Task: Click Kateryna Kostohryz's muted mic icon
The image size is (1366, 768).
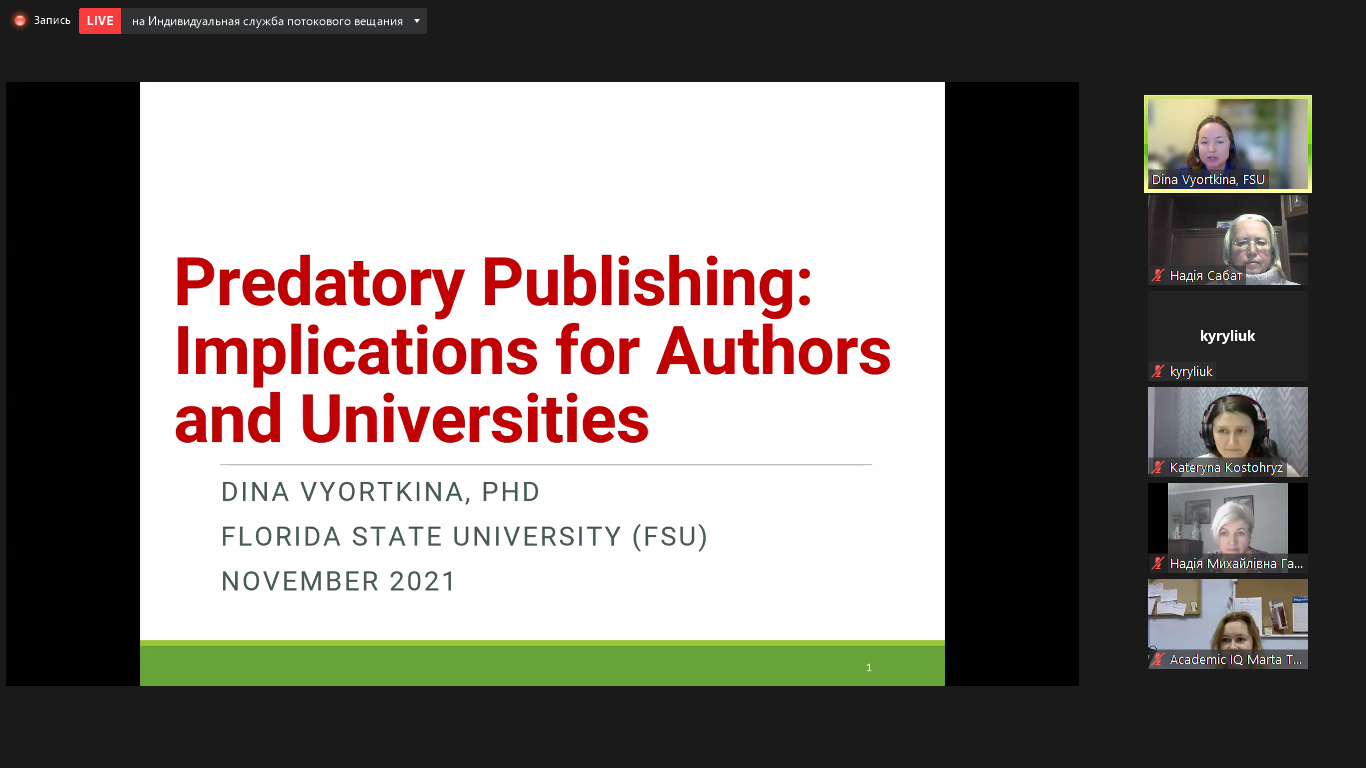Action: click(1158, 468)
